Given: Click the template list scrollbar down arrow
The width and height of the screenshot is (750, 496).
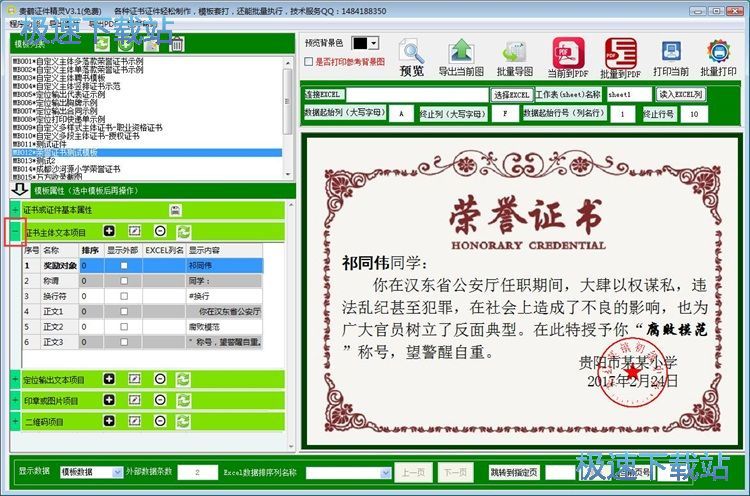Looking at the screenshot, I should click(x=287, y=175).
